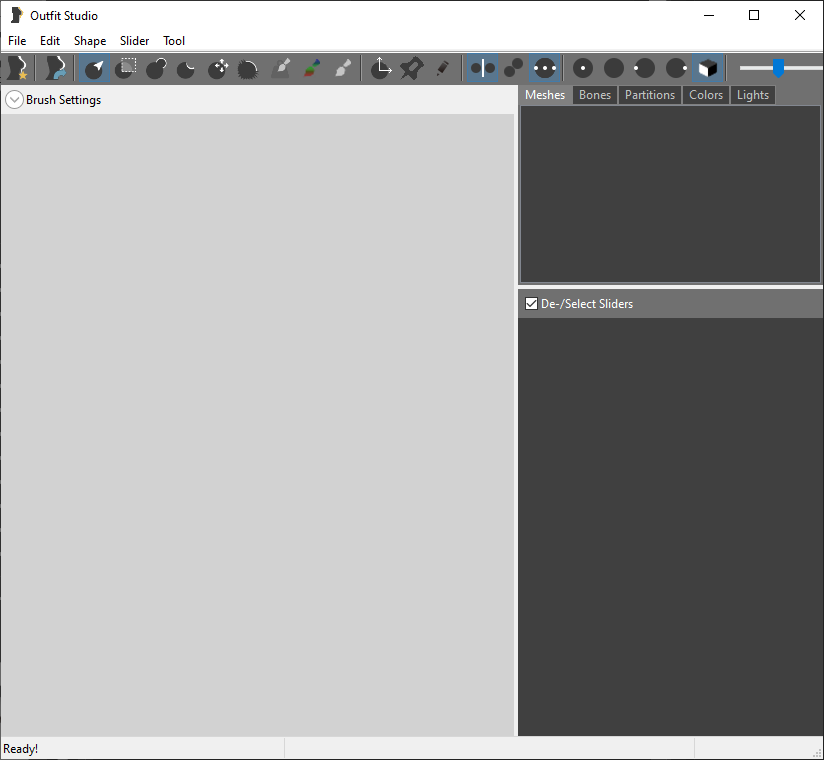
Task: Select the Alpha paint brush icon
Action: (343, 68)
